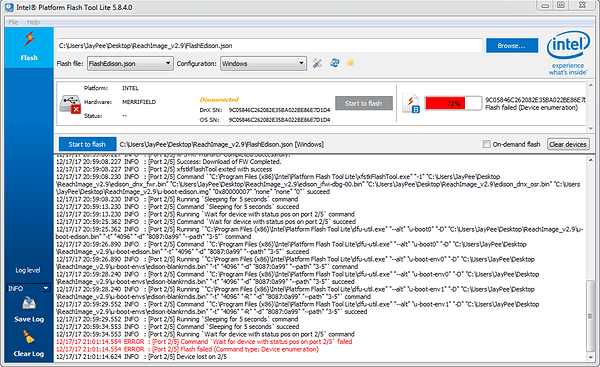Click the OS SN serial number value
This screenshot has width=600, height=367.
click(x=279, y=120)
